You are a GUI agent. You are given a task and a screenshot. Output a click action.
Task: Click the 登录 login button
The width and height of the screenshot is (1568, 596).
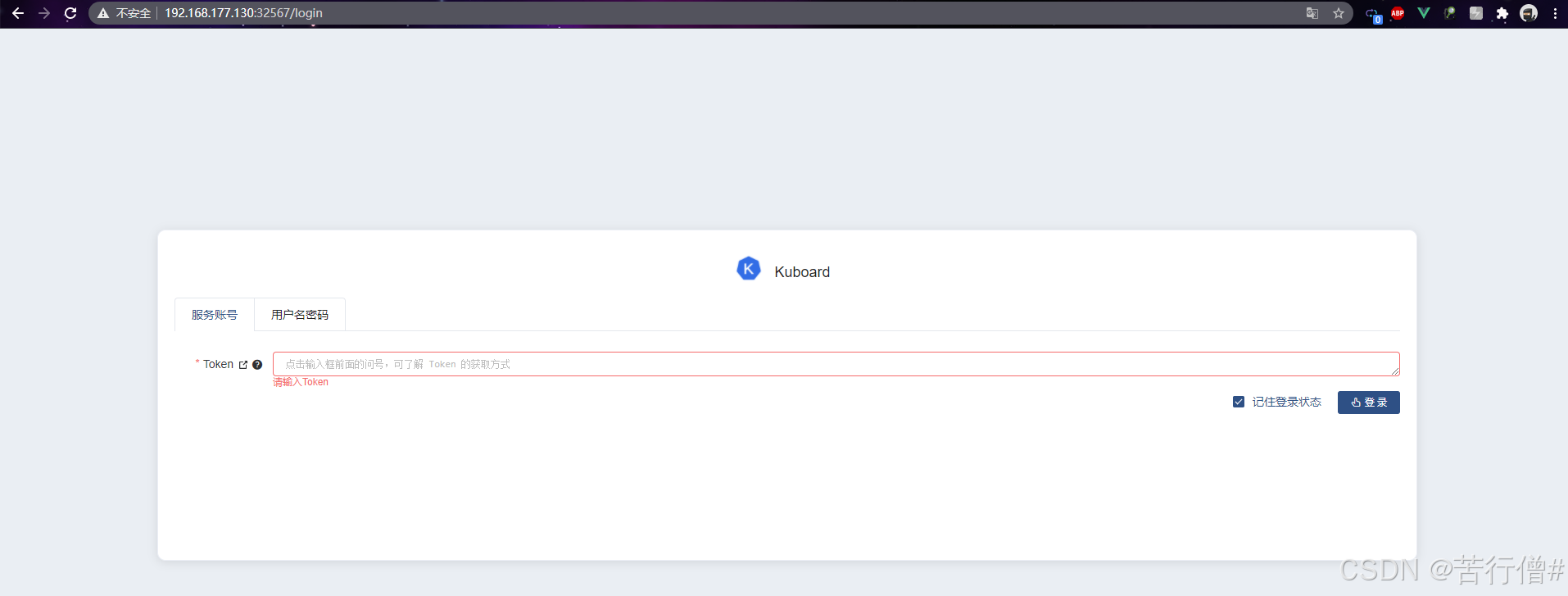1368,403
